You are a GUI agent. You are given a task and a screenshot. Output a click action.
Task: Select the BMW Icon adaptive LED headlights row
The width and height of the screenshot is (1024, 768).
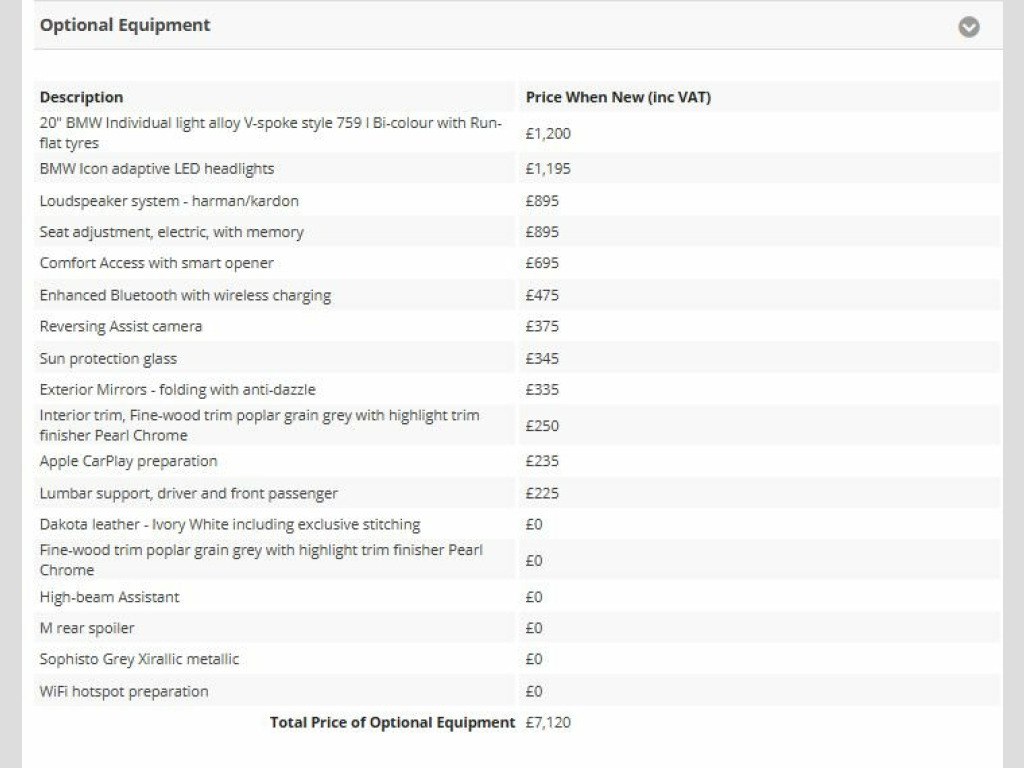point(157,169)
